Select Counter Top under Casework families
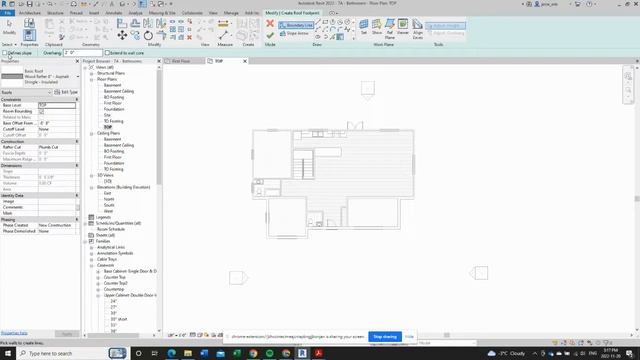Image resolution: width=640 pixels, height=360 pixels. [x=115, y=277]
